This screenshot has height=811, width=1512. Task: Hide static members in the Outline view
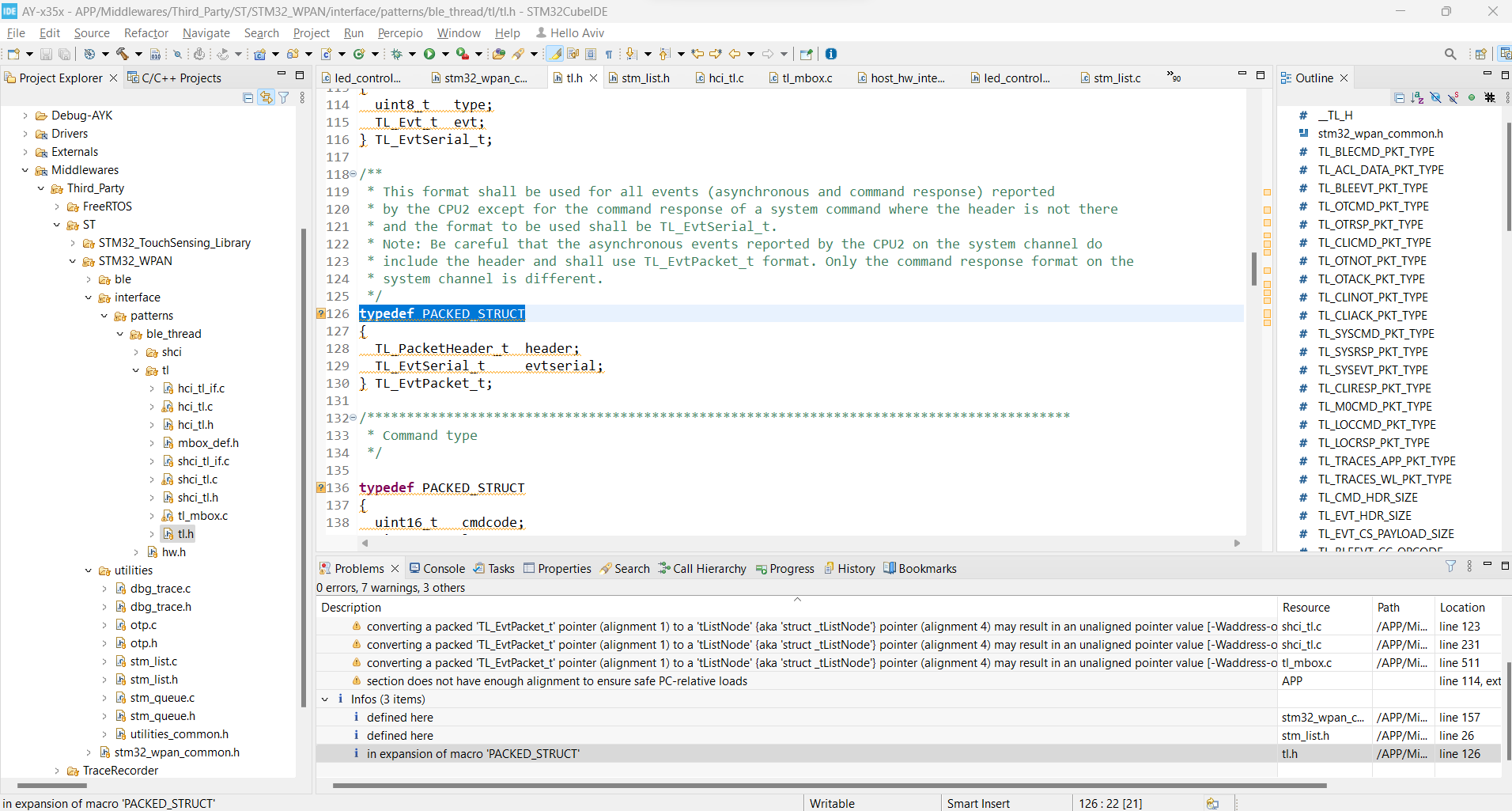tap(1453, 97)
